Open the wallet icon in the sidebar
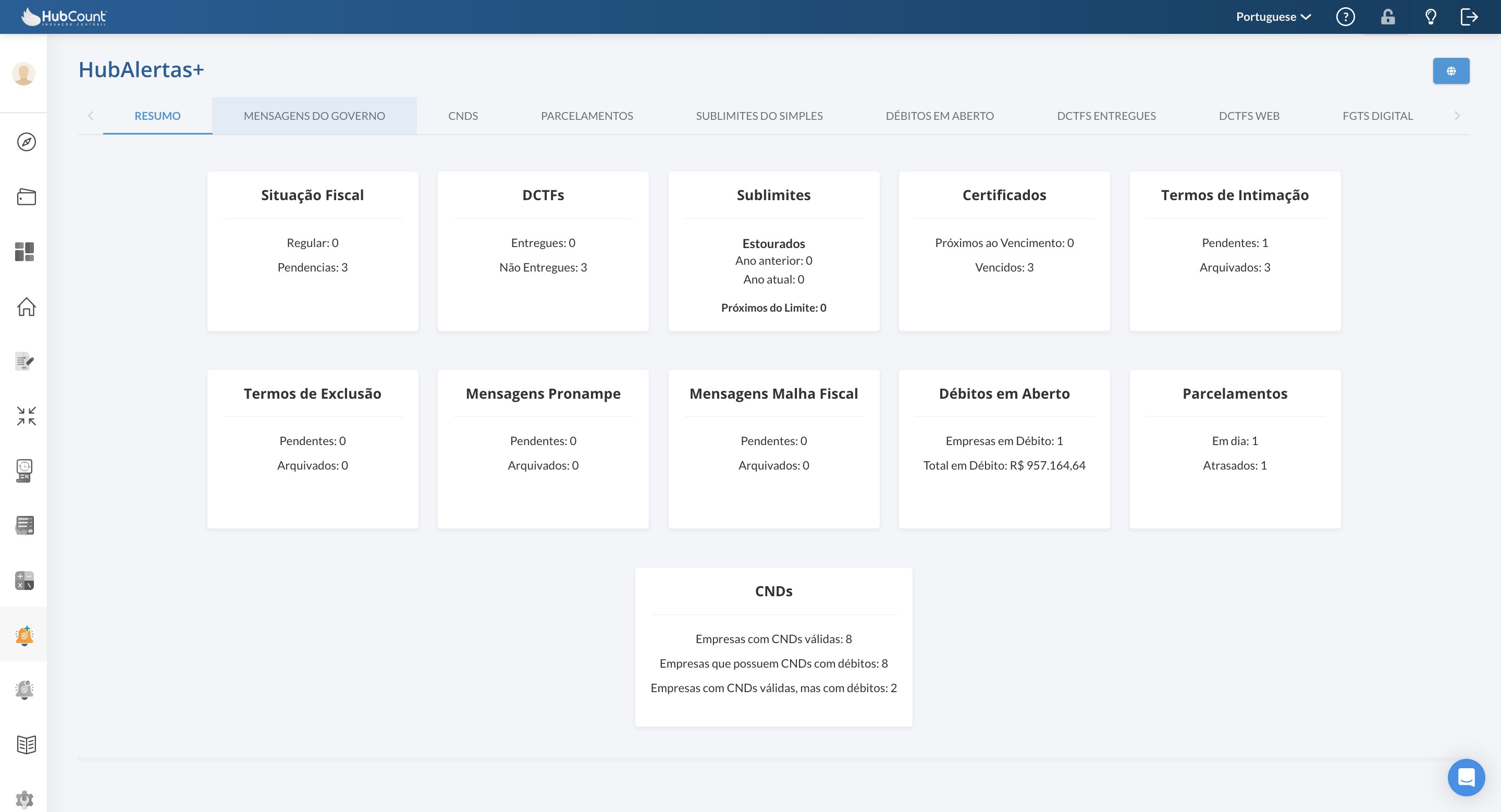Image resolution: width=1501 pixels, height=812 pixels. (x=26, y=197)
